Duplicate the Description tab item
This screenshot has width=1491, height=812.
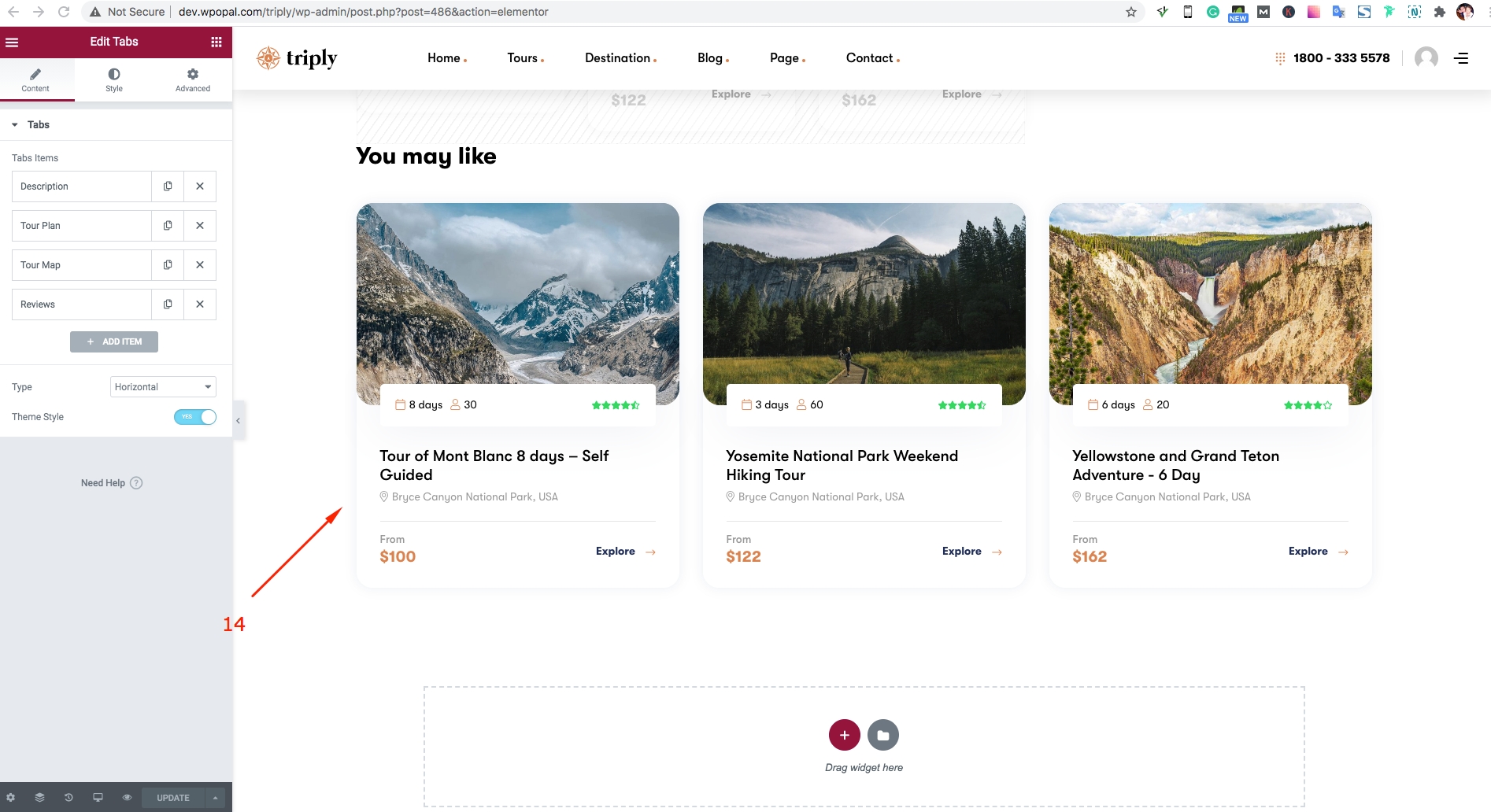(168, 186)
